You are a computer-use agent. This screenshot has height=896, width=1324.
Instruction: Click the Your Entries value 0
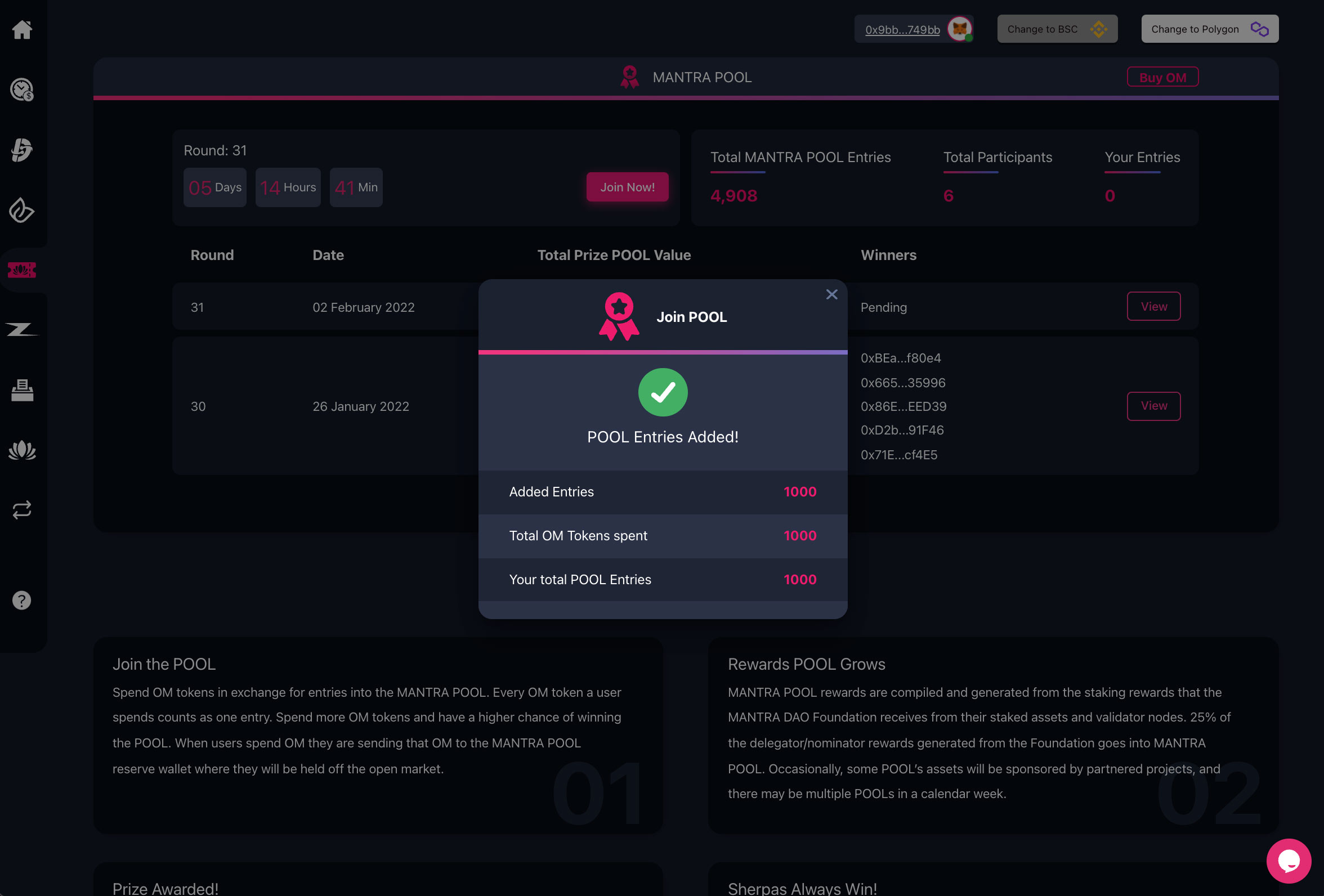(x=1110, y=195)
